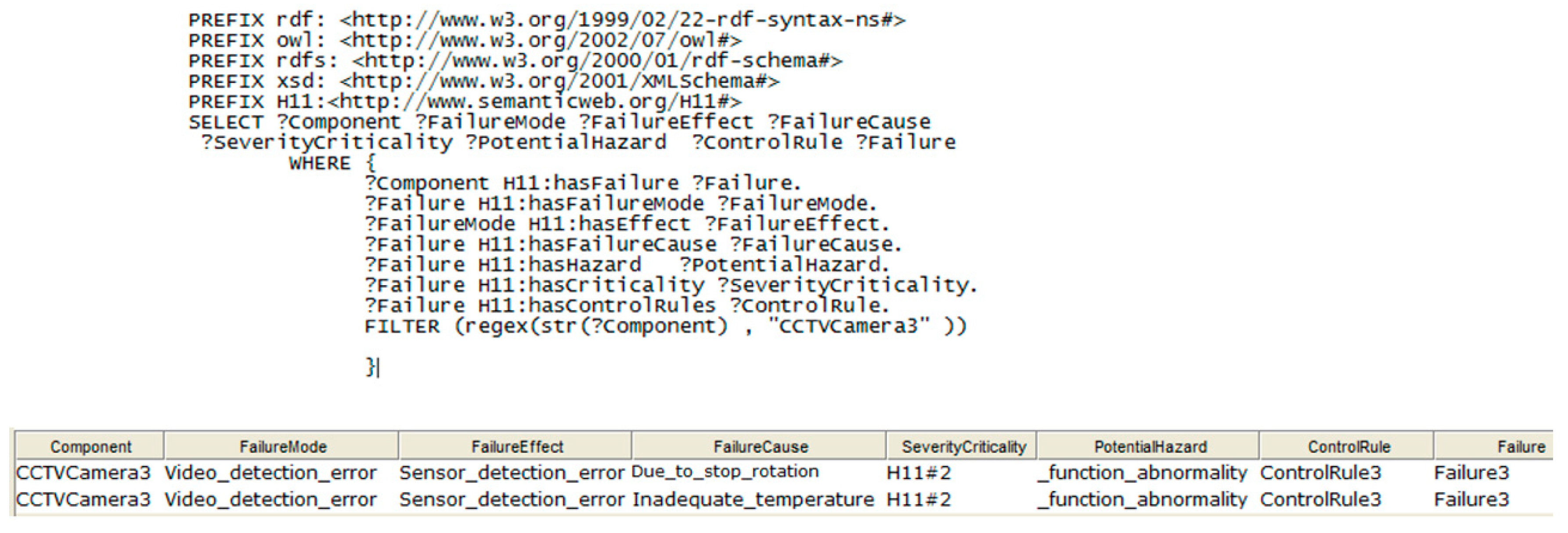The width and height of the screenshot is (1568, 533).
Task: Click on the PREFIX H11 line
Action: [465, 102]
